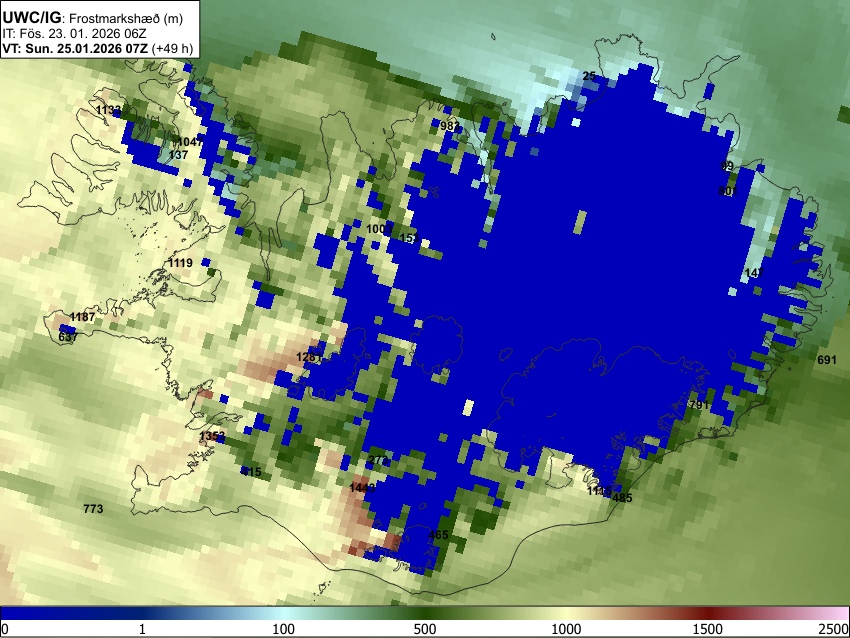Viewport: 850px width, 638px height.
Task: Click the map value label '25' in the north
Action: tap(589, 76)
